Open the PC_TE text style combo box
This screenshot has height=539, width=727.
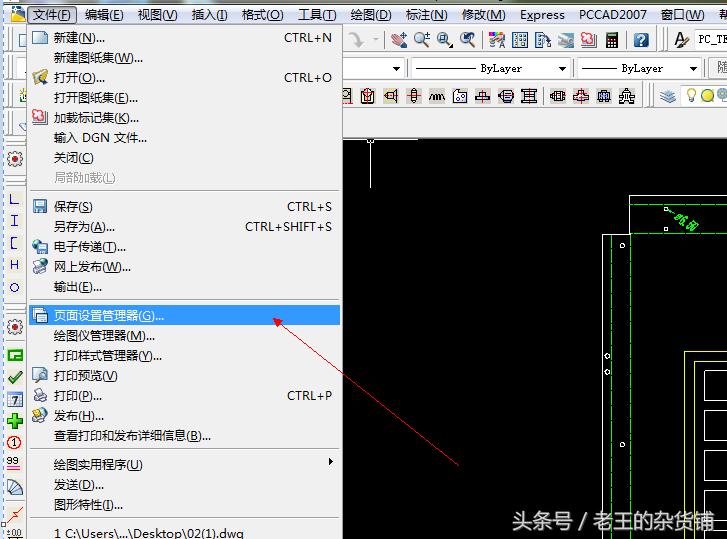[711, 39]
